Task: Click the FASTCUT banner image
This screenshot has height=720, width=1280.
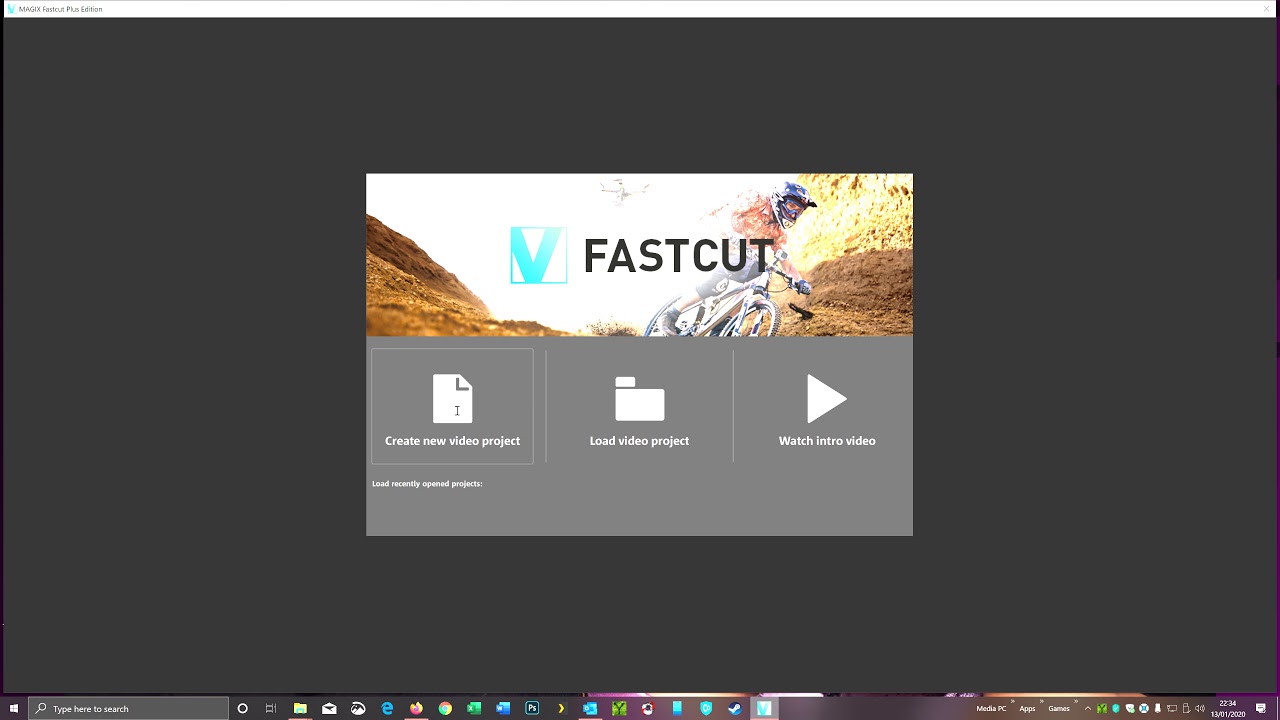Action: 639,255
